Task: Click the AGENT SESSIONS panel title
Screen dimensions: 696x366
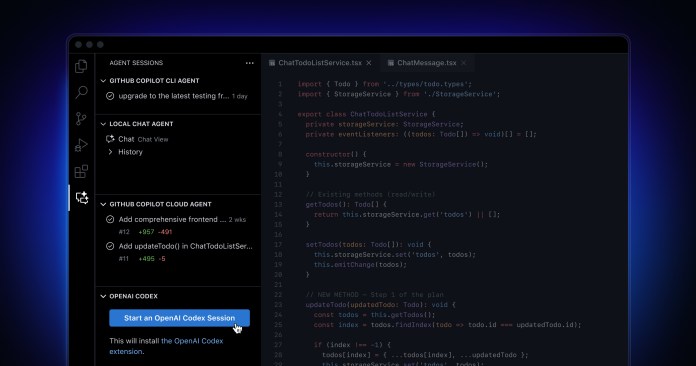Action: point(136,63)
